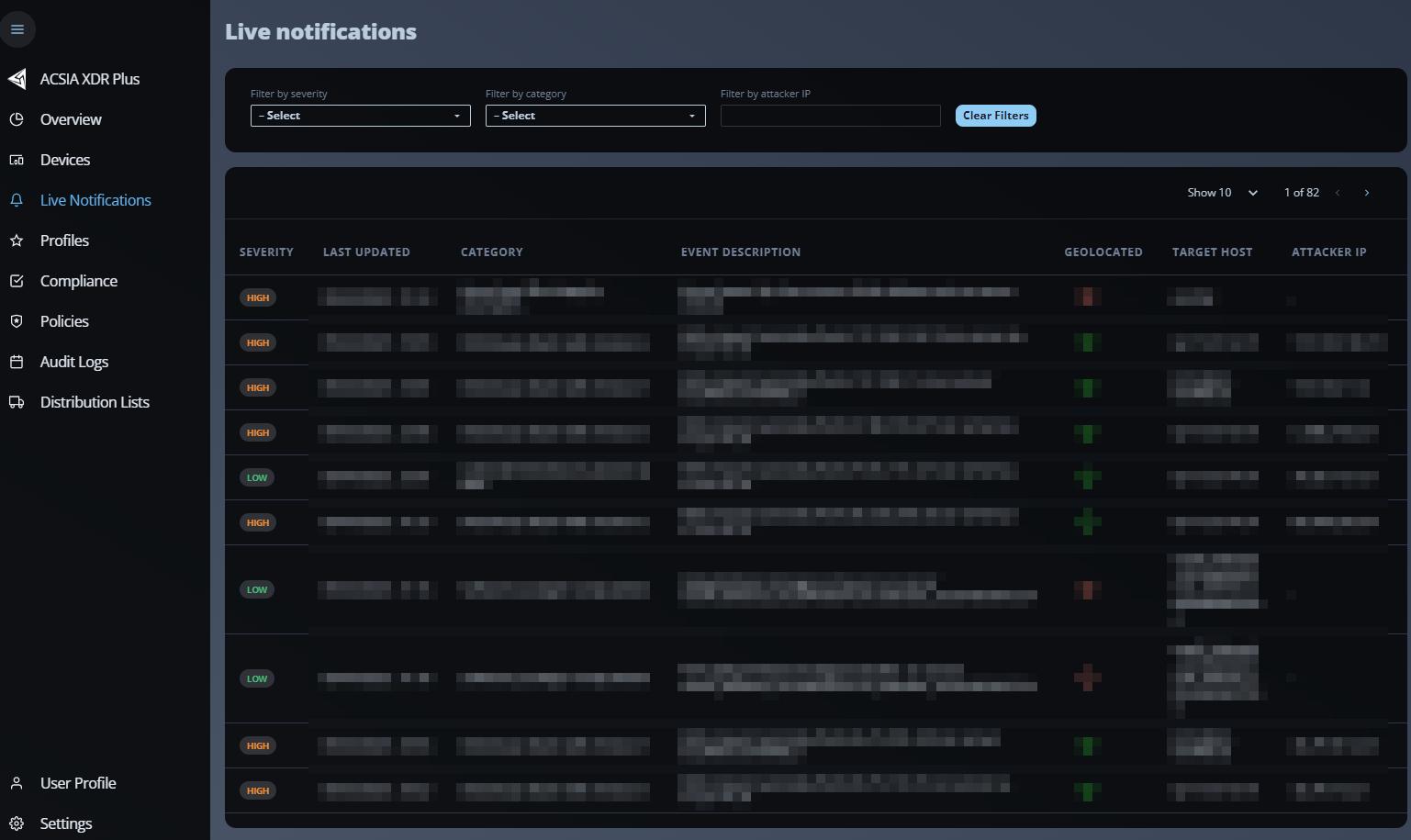The width and height of the screenshot is (1411, 840).
Task: Click the Clear Filters button
Action: [996, 116]
